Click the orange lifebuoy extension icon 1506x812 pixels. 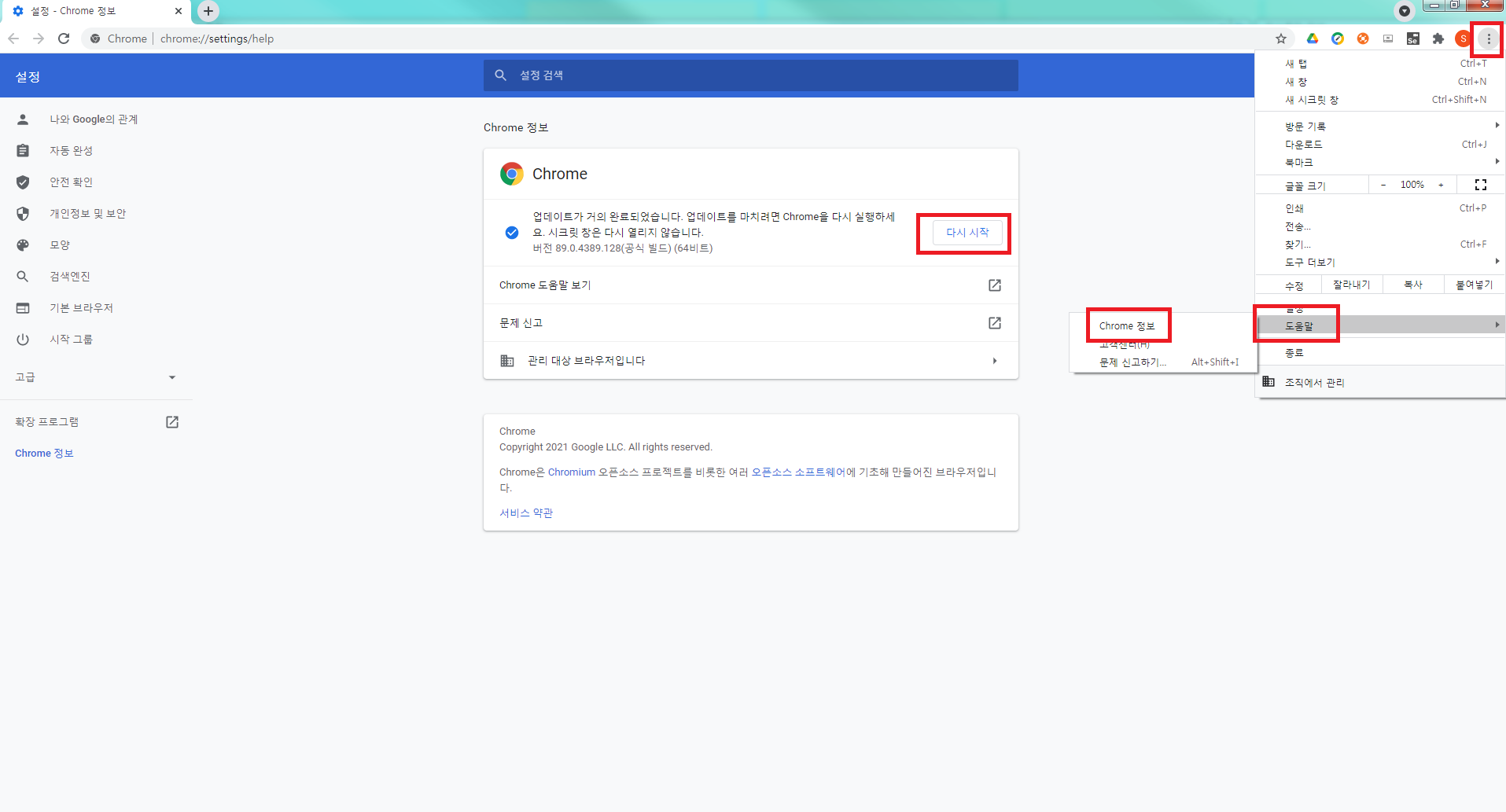click(1363, 39)
